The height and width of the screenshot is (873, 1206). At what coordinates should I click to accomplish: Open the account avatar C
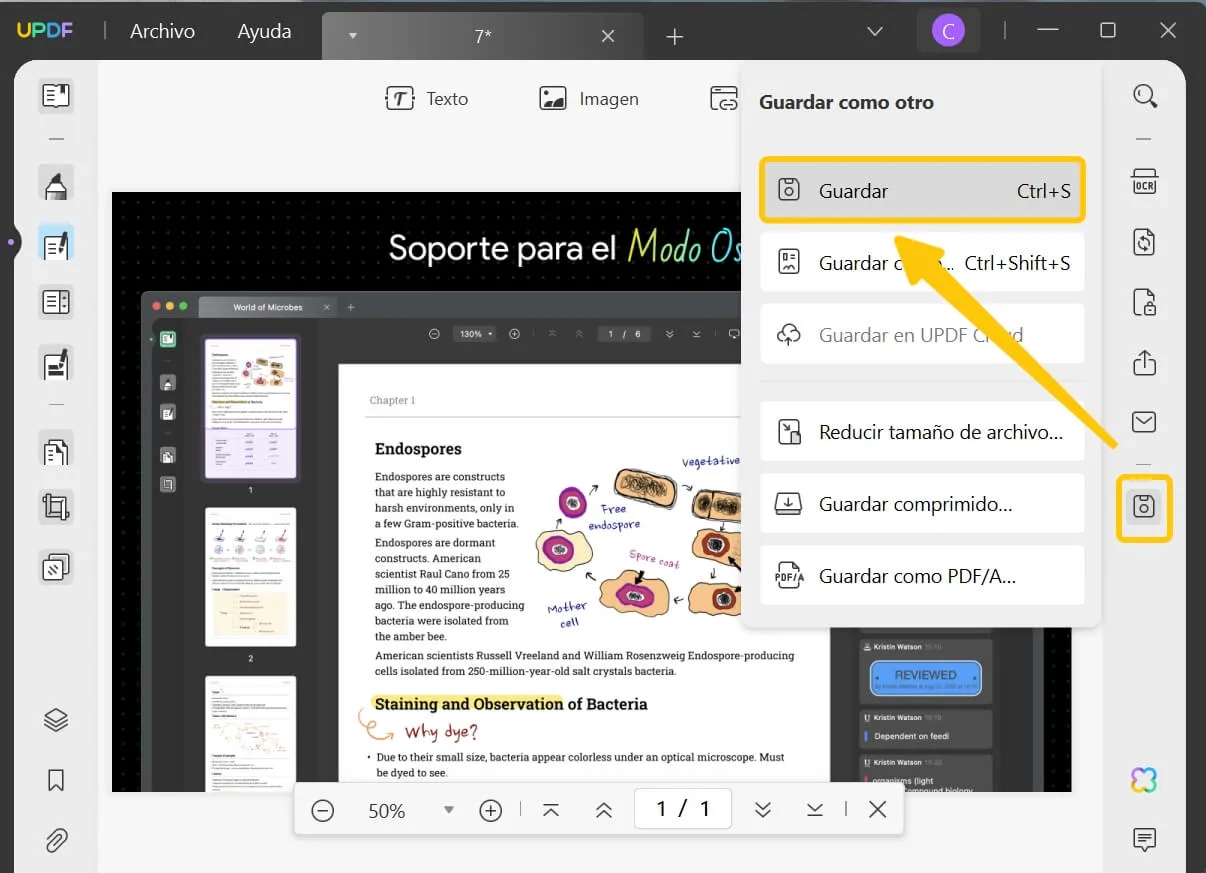948,31
